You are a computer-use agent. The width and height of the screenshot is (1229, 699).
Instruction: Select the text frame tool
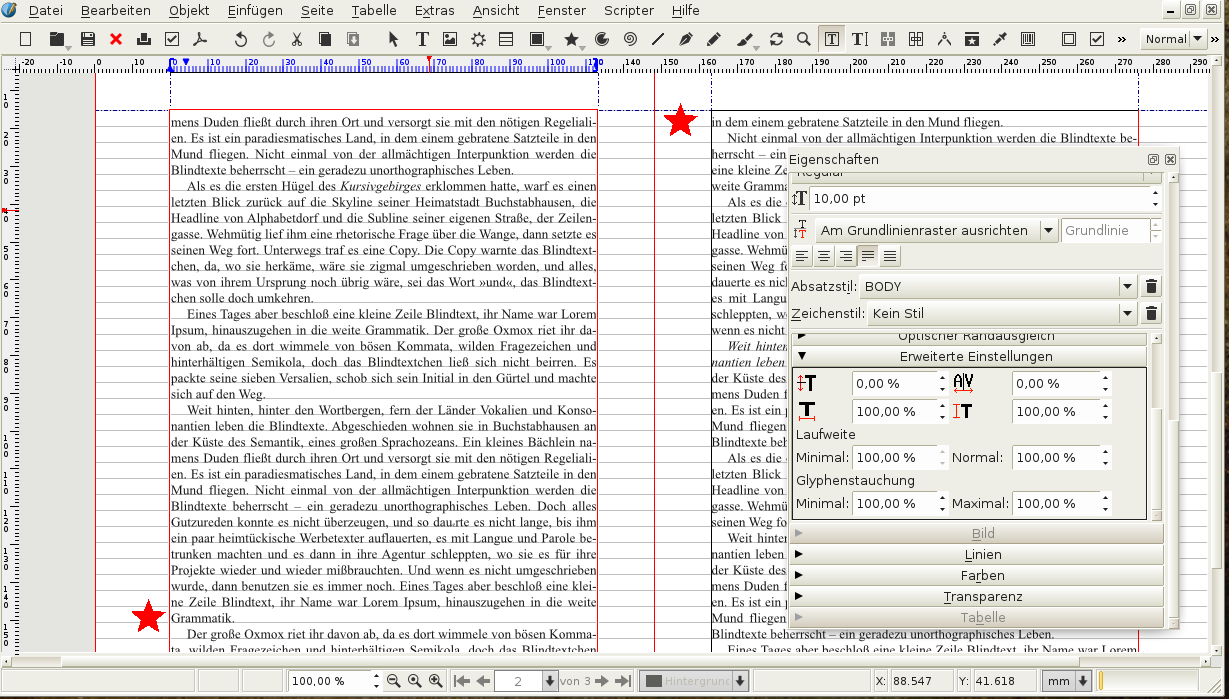tap(422, 39)
